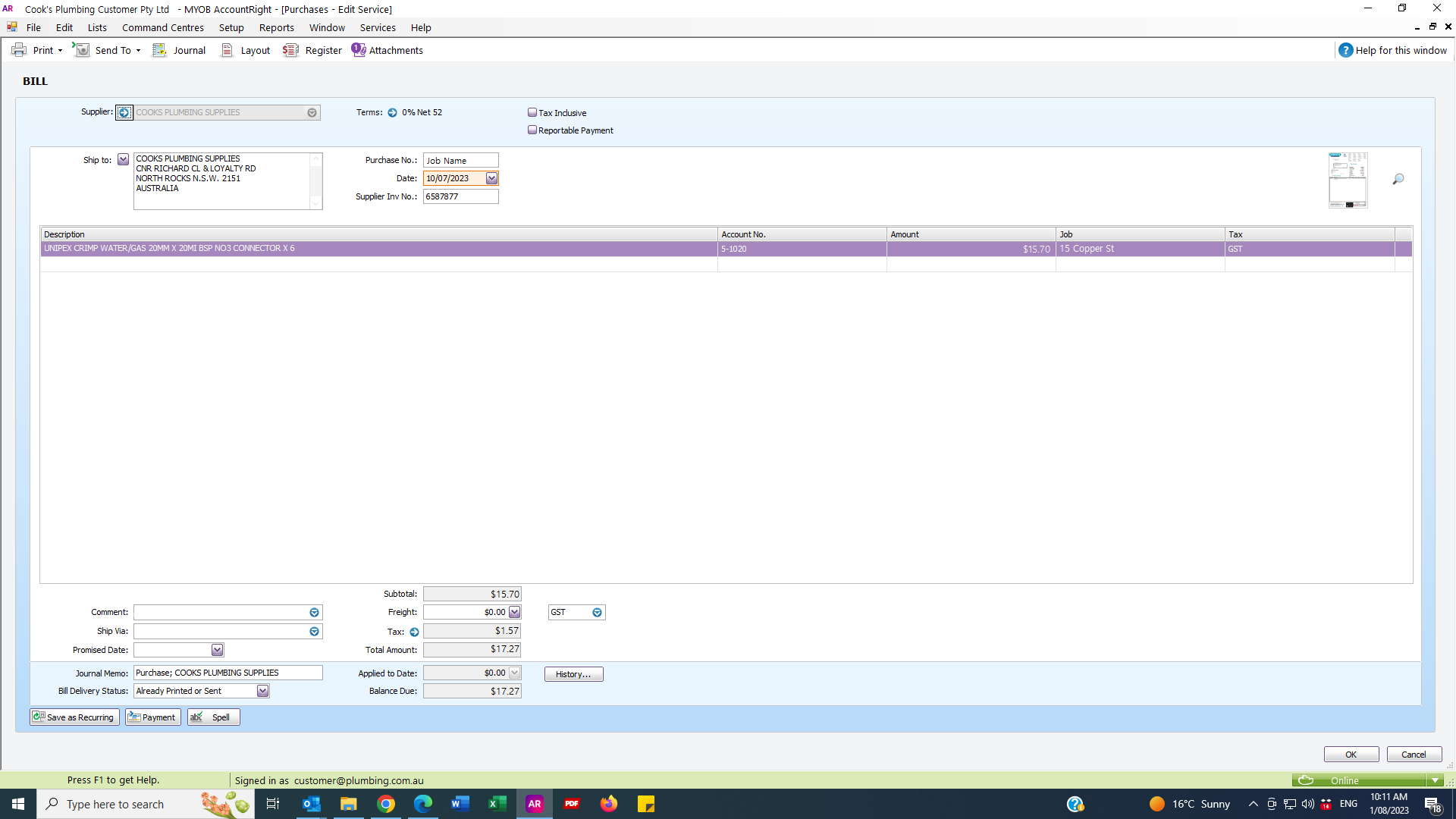
Task: Open Firefox from the taskbar
Action: click(609, 804)
